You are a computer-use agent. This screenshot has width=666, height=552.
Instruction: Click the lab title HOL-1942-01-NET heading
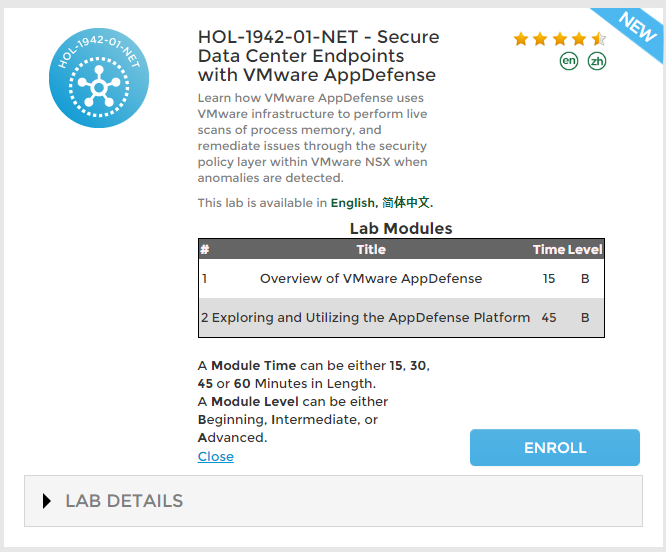(319, 56)
